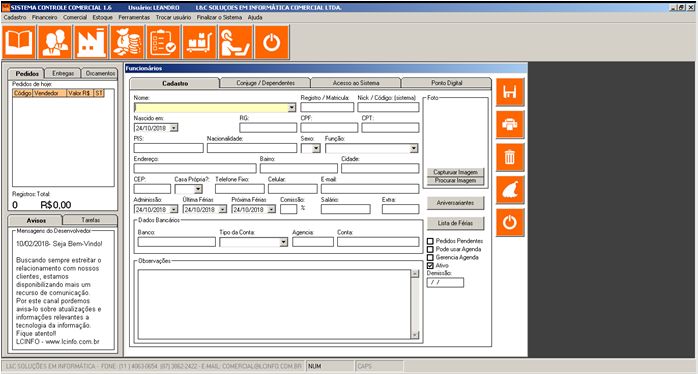Switch to Ponto Digital tab
The height and width of the screenshot is (374, 698).
446,83
